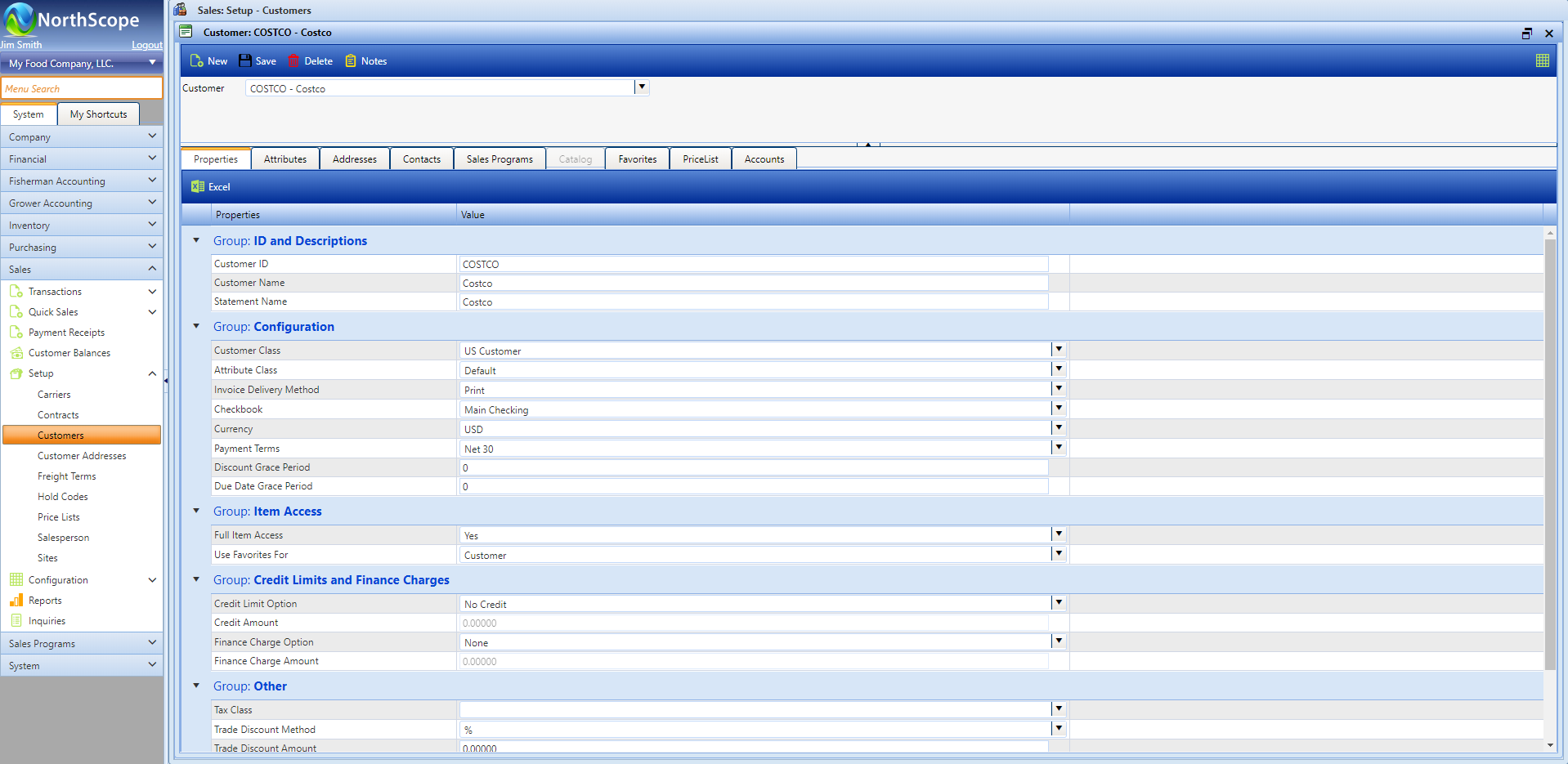Switch to the PriceList tab
The height and width of the screenshot is (764, 1568).
[700, 159]
